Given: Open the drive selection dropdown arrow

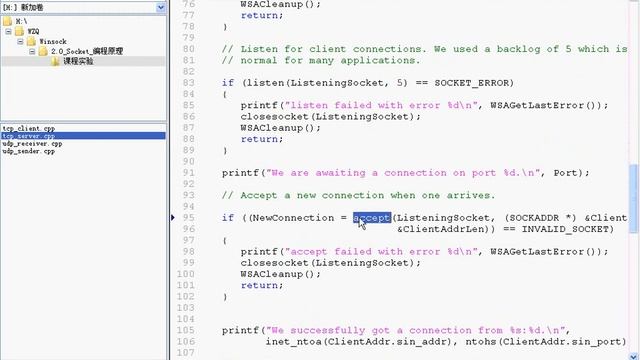Looking at the screenshot, I should [x=160, y=7].
